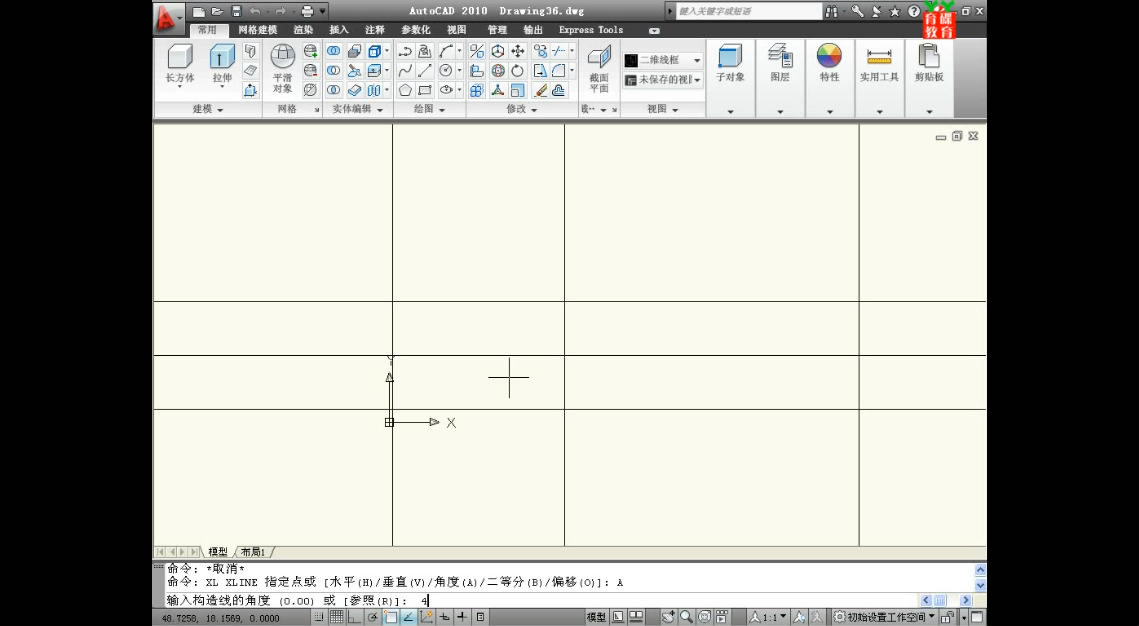The height and width of the screenshot is (626, 1139).
Task: Switch to the 常用 ribbon tab
Action: tap(208, 30)
